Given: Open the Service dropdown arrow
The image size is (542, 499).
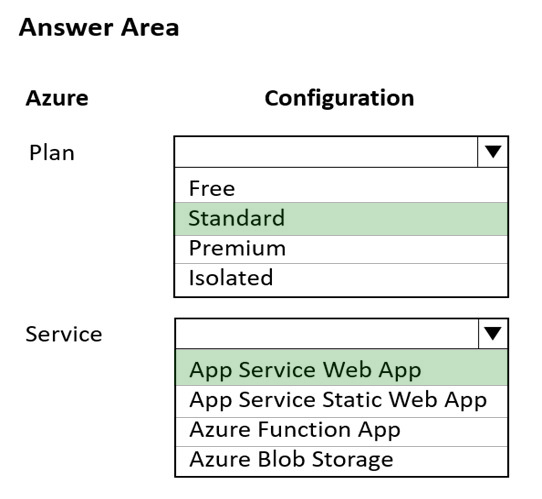Looking at the screenshot, I should (493, 334).
